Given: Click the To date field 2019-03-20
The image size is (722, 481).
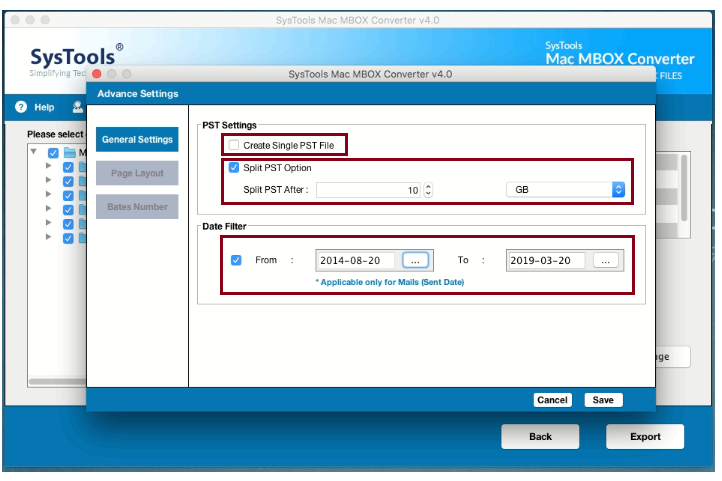Looking at the screenshot, I should [546, 261].
